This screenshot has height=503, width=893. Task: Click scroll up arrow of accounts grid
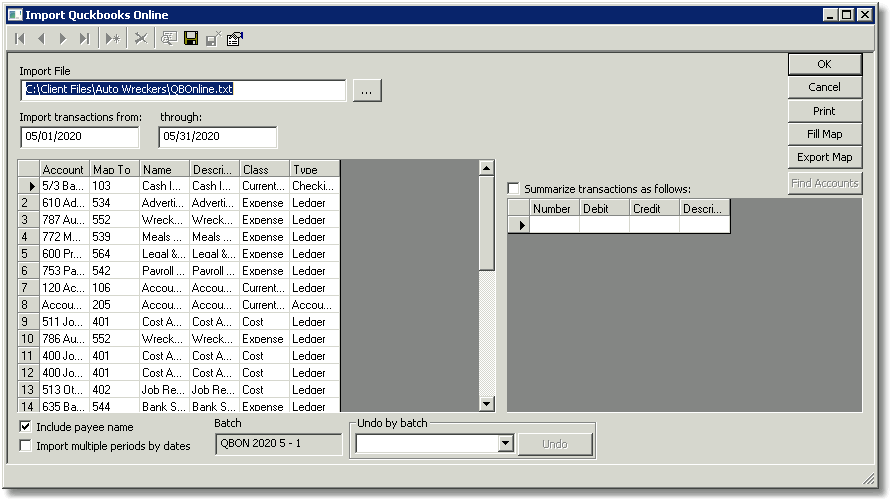(x=486, y=168)
